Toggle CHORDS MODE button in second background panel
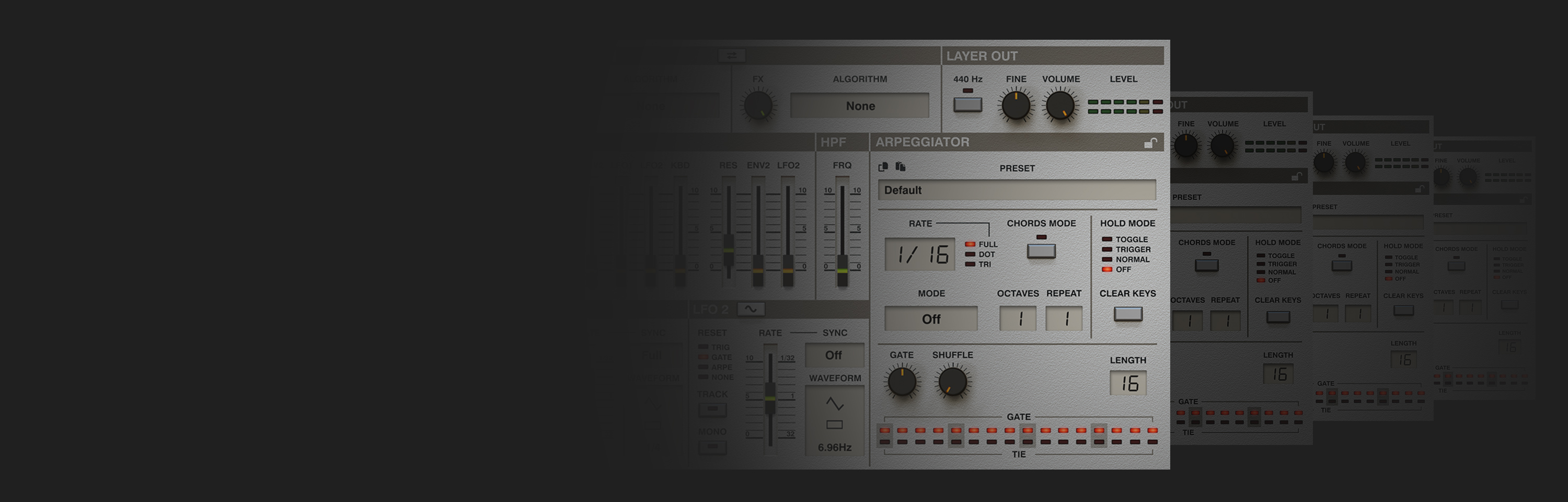The image size is (1568, 502). pos(1206,266)
